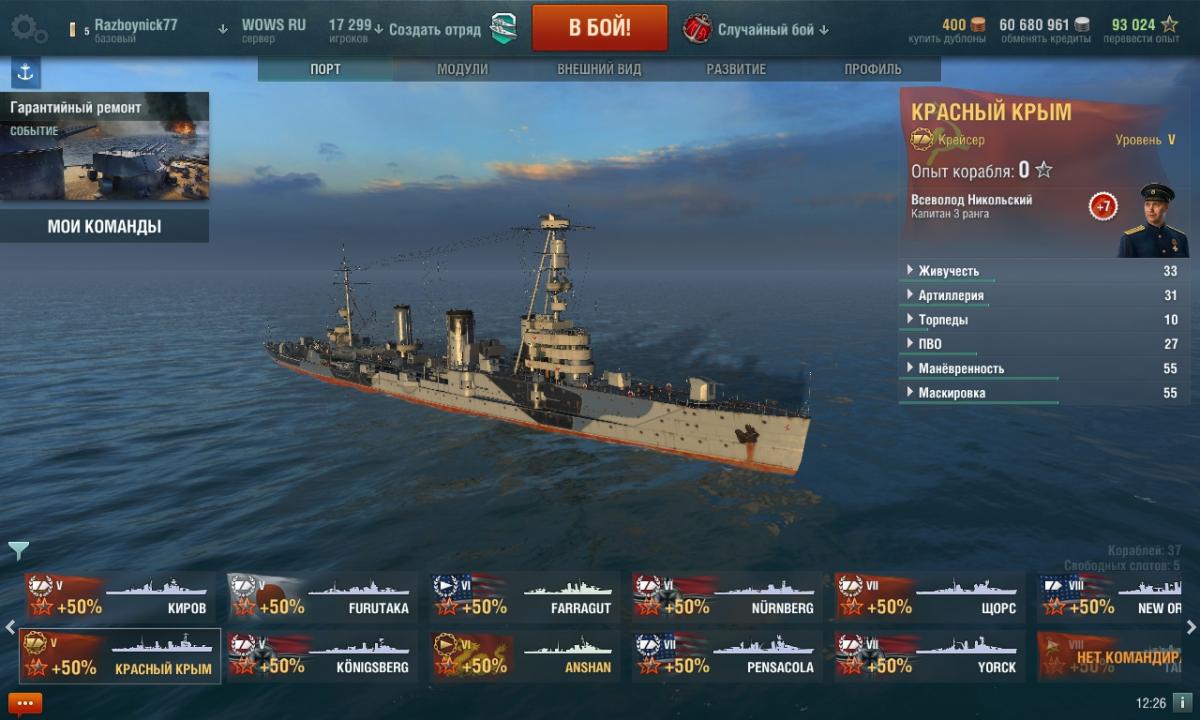This screenshot has height=720, width=1200.
Task: Switch to the Развитие tab
Action: [736, 69]
